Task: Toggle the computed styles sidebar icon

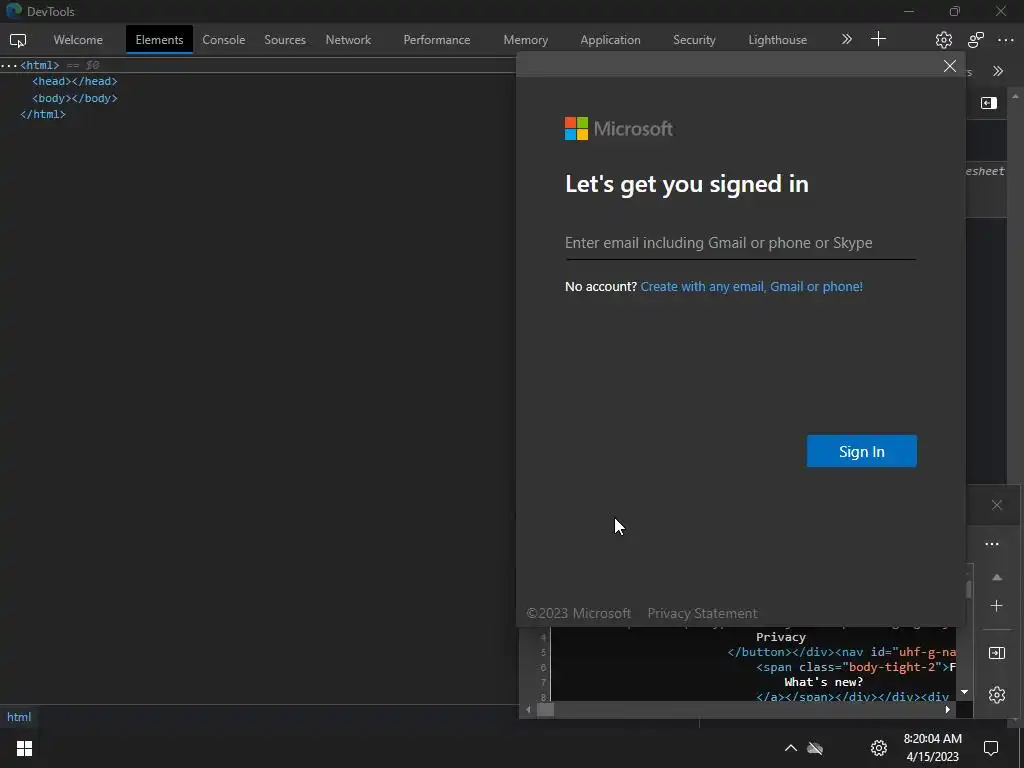Action: (x=989, y=103)
